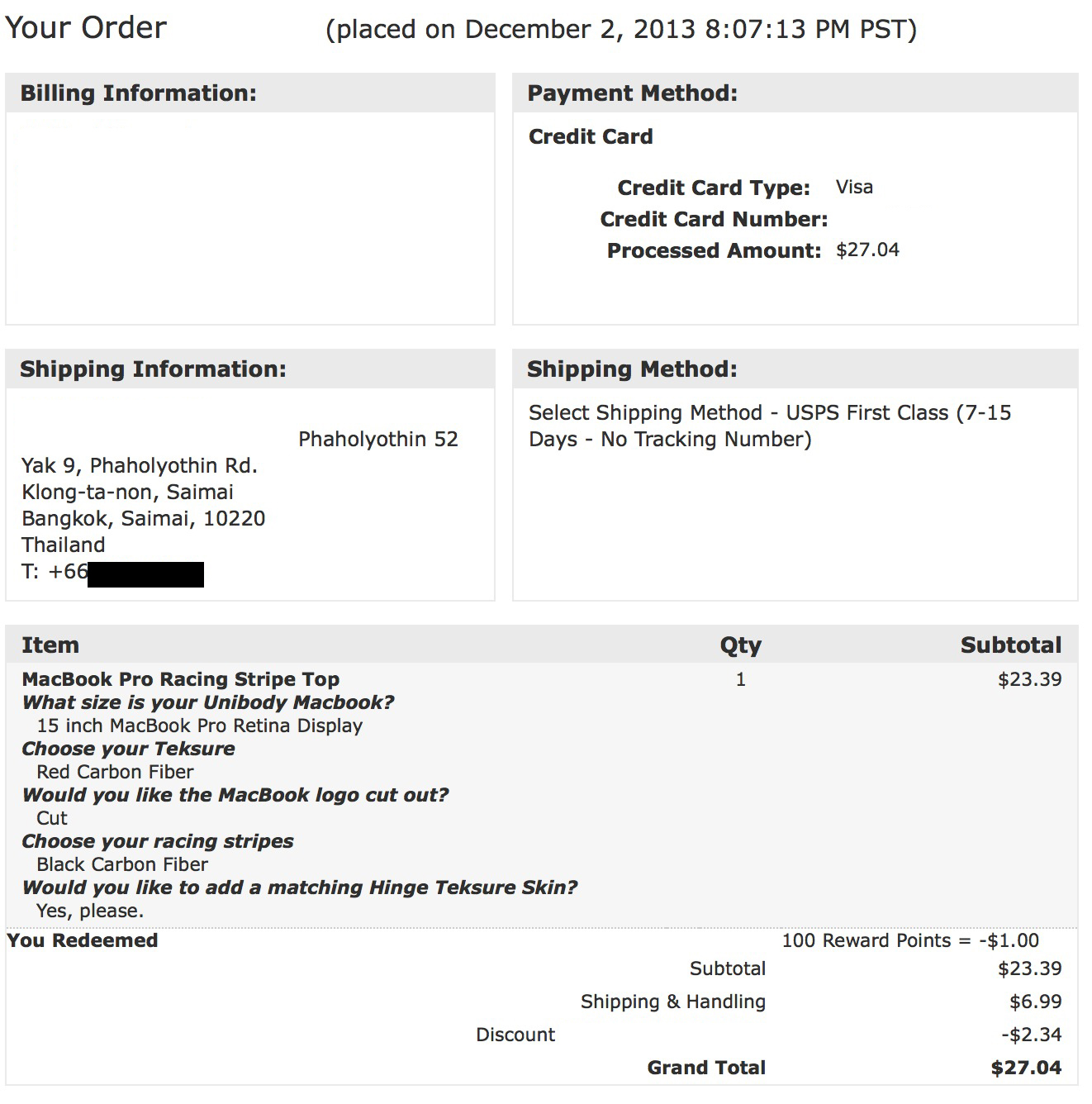Image resolution: width=1092 pixels, height=1104 pixels.
Task: Click the Visa credit card type value
Action: point(854,187)
